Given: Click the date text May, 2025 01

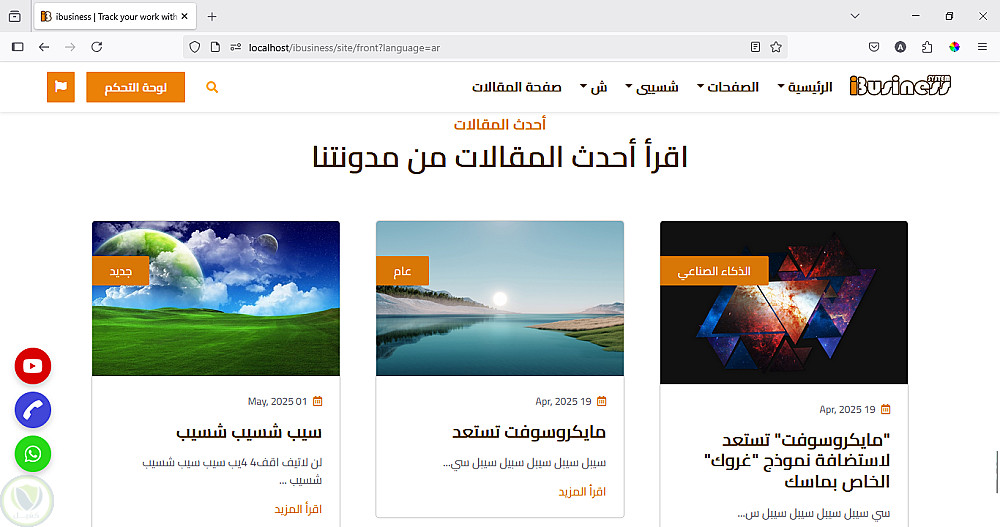Looking at the screenshot, I should (277, 401).
